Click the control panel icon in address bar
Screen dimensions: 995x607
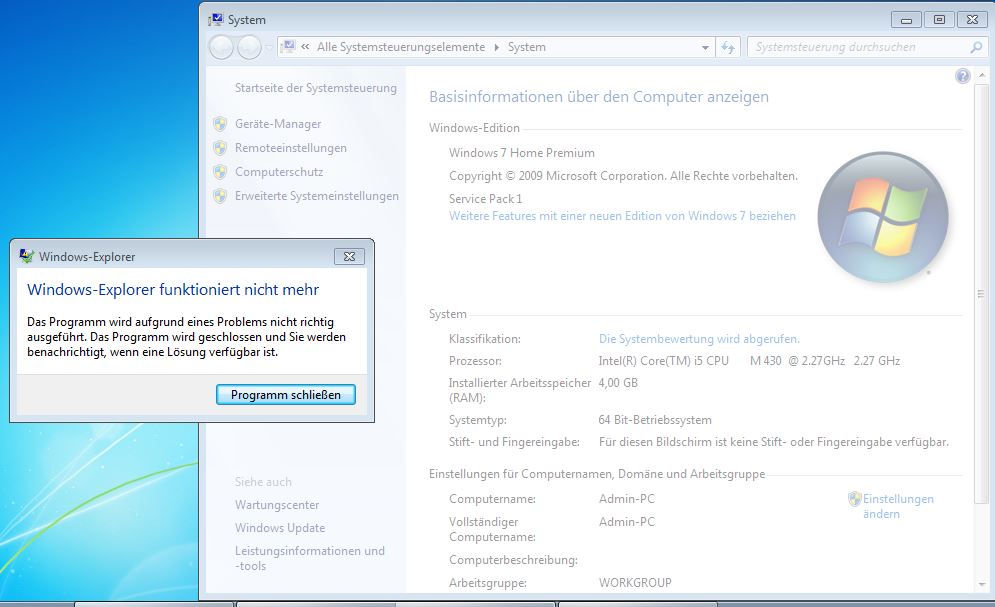point(289,46)
